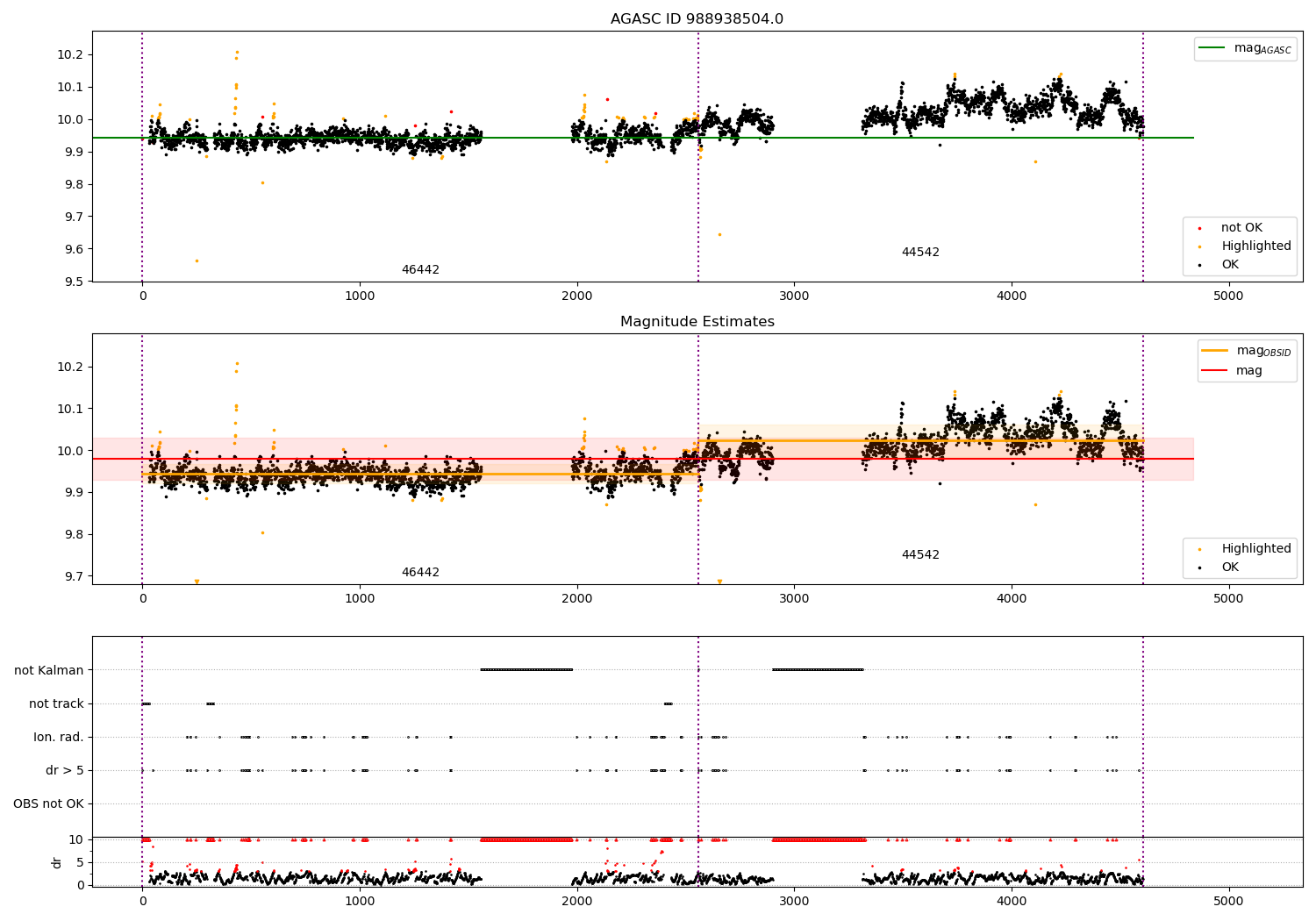Viewport: 1316px width, 921px height.
Task: Click the obsid label 44542 in the top plot
Action: coord(920,253)
